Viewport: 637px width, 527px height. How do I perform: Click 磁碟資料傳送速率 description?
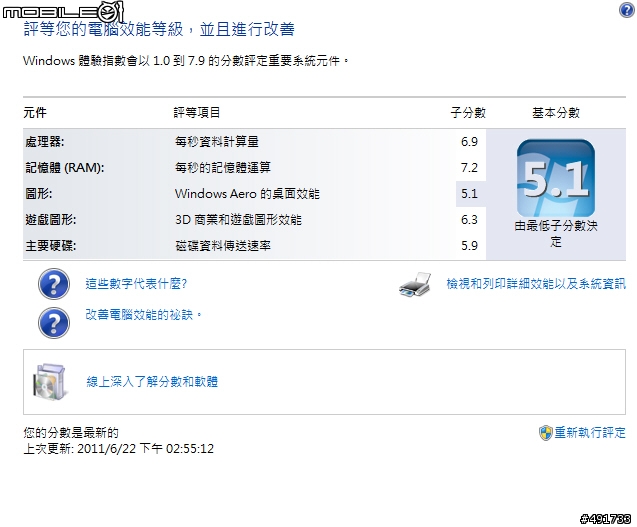pos(223,246)
